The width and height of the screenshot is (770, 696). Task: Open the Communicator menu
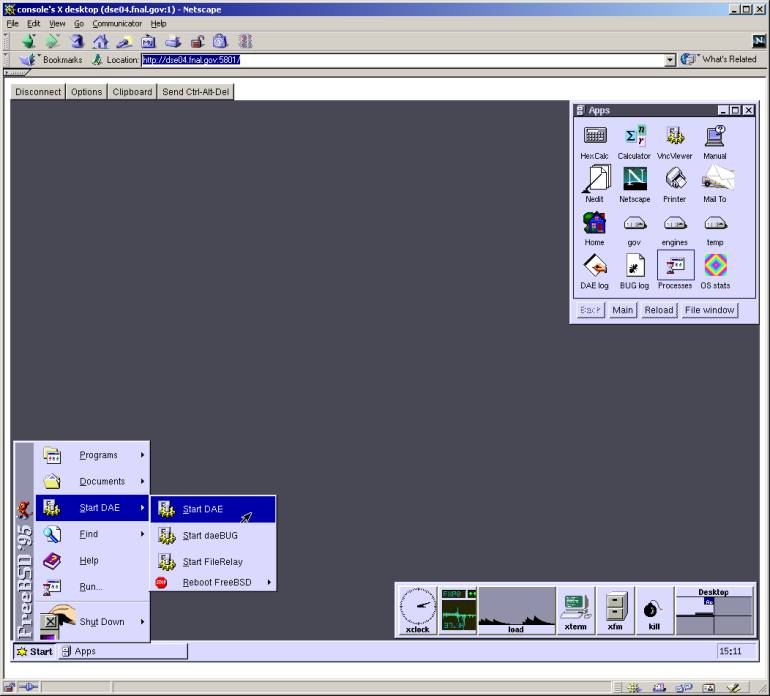117,24
